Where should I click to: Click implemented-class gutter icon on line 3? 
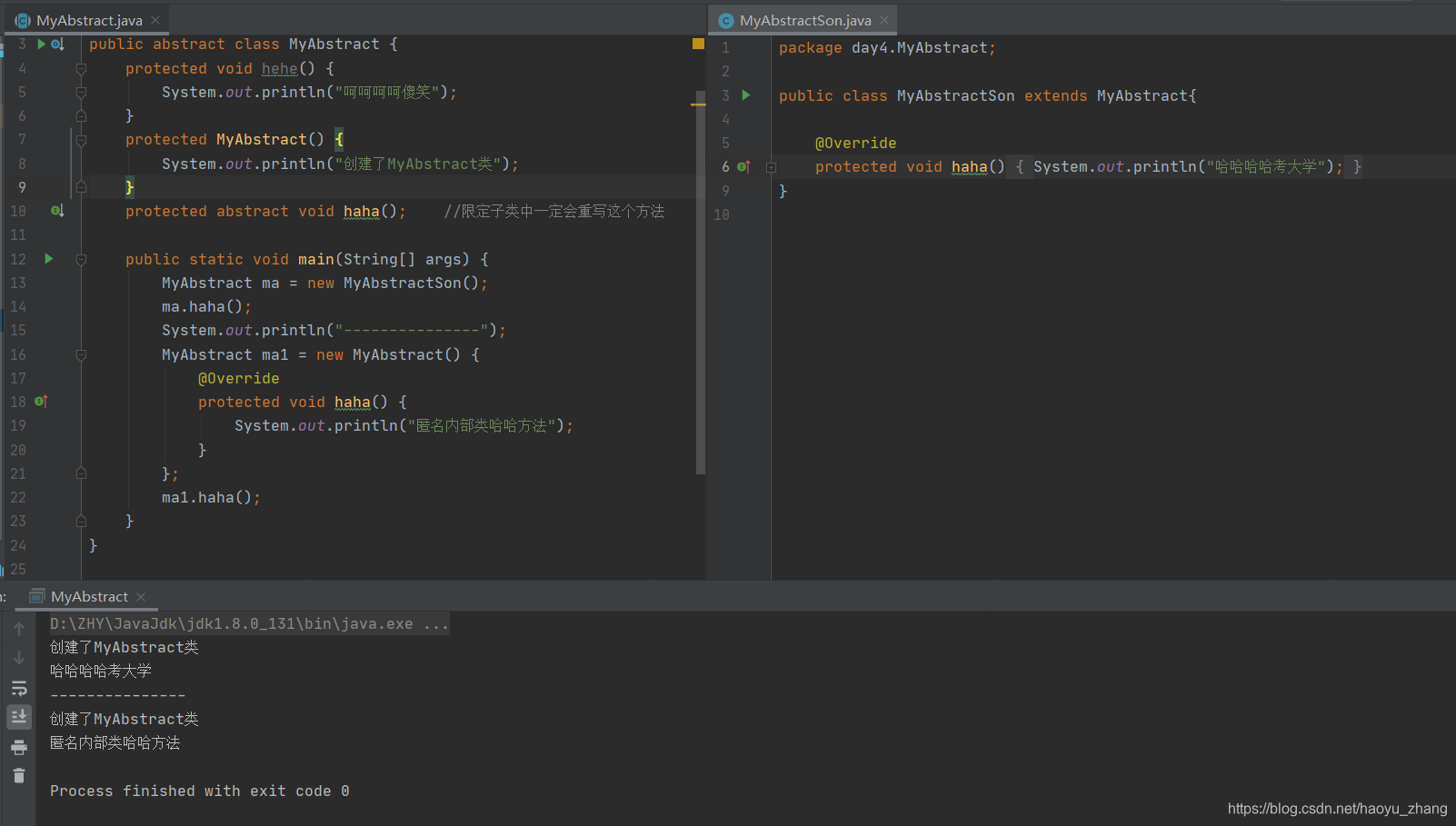(57, 44)
